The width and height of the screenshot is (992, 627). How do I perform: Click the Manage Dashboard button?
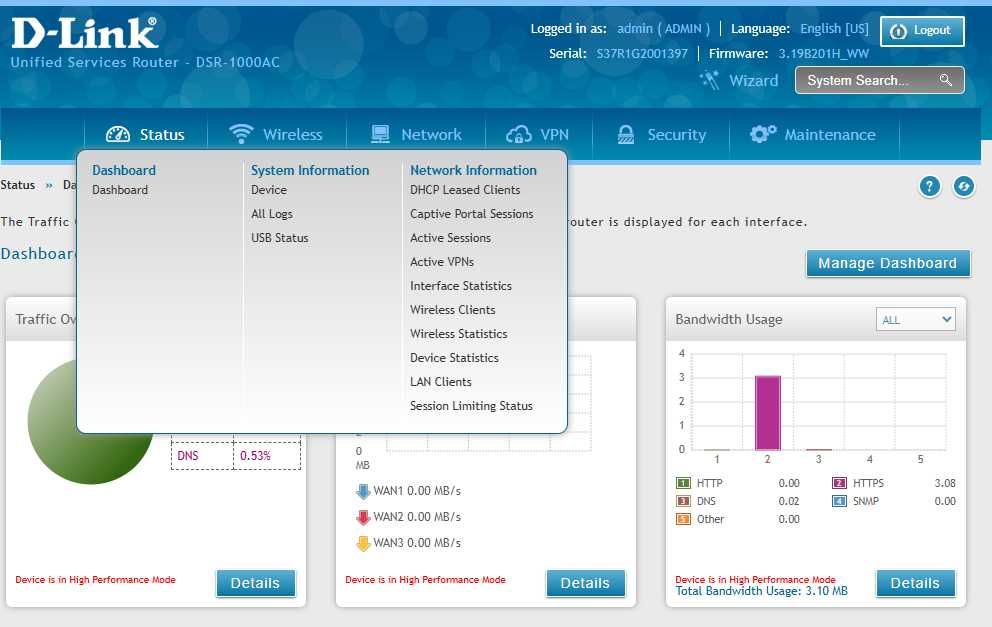tap(888, 263)
